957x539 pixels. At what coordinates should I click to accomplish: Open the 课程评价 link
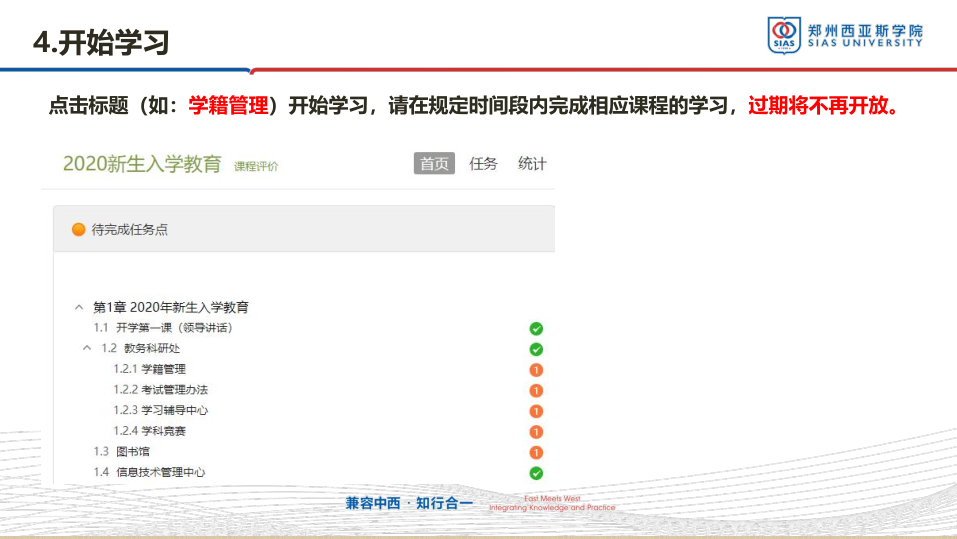pyautogui.click(x=256, y=167)
